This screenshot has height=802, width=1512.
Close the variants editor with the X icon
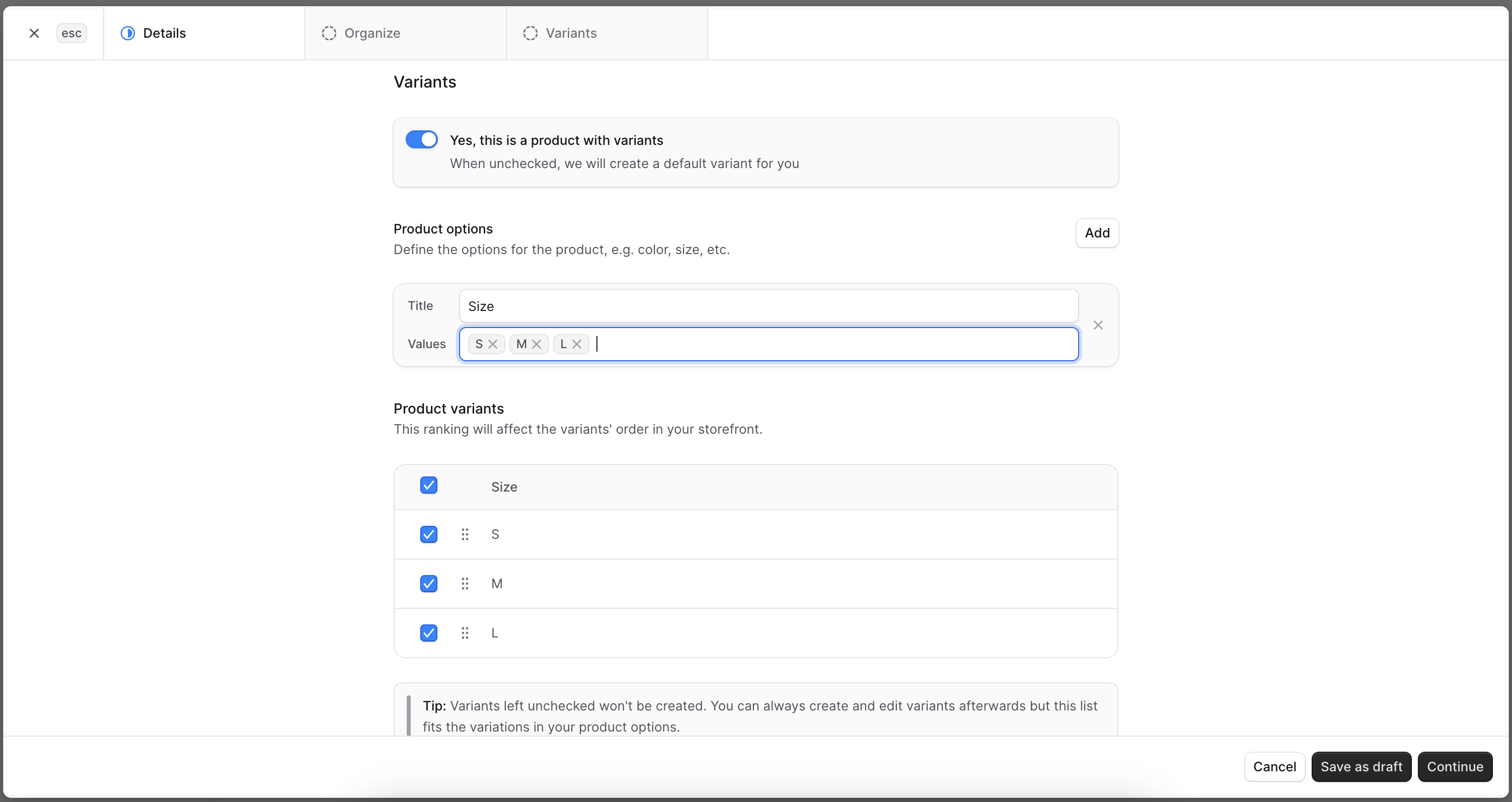point(33,33)
